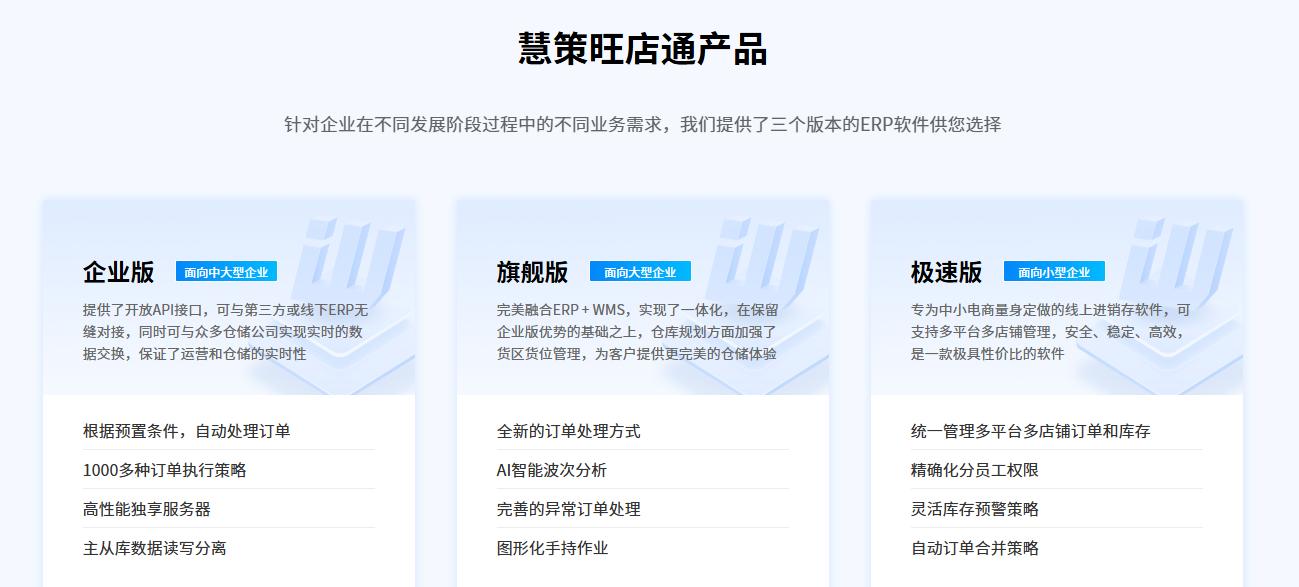This screenshot has width=1299, height=587.
Task: Select 统一管理多平台多店铺订单和库存 feature
Action: [x=1030, y=431]
